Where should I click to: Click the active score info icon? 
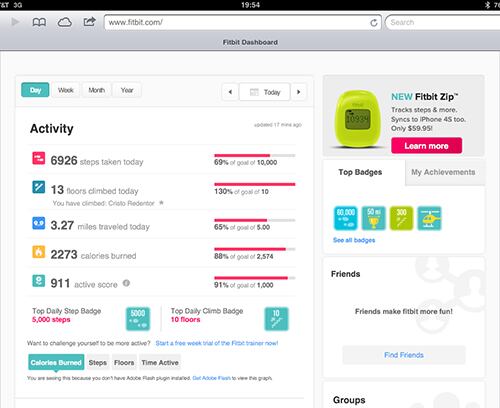[126, 283]
